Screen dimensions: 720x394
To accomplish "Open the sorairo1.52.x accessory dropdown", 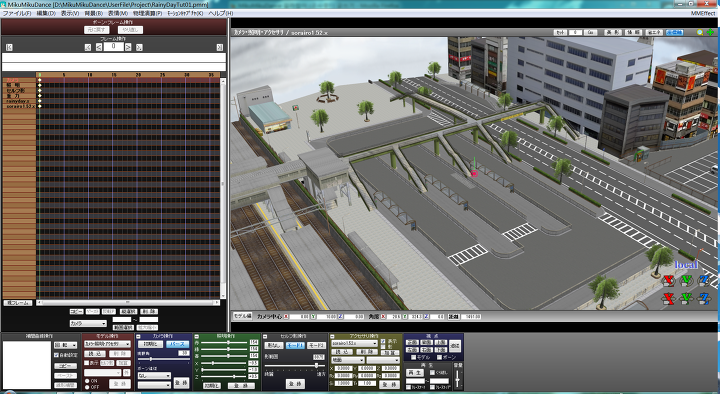I will (x=354, y=343).
